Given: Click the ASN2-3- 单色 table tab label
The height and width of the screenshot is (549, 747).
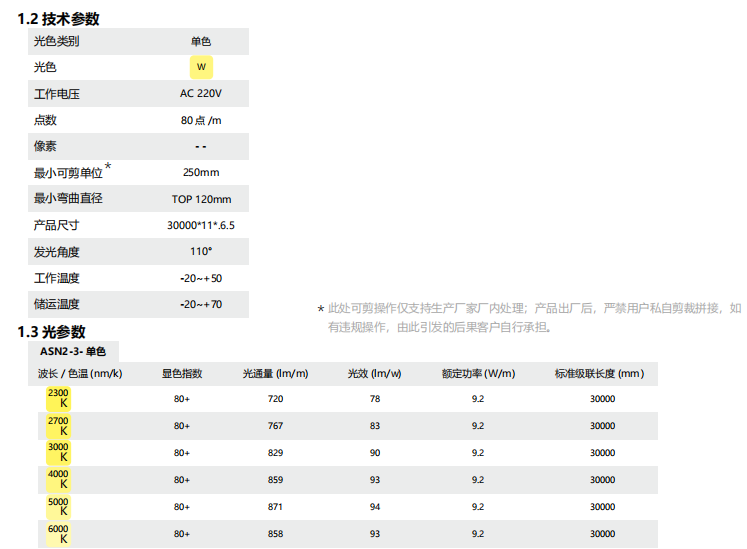Looking at the screenshot, I should click(70, 351).
